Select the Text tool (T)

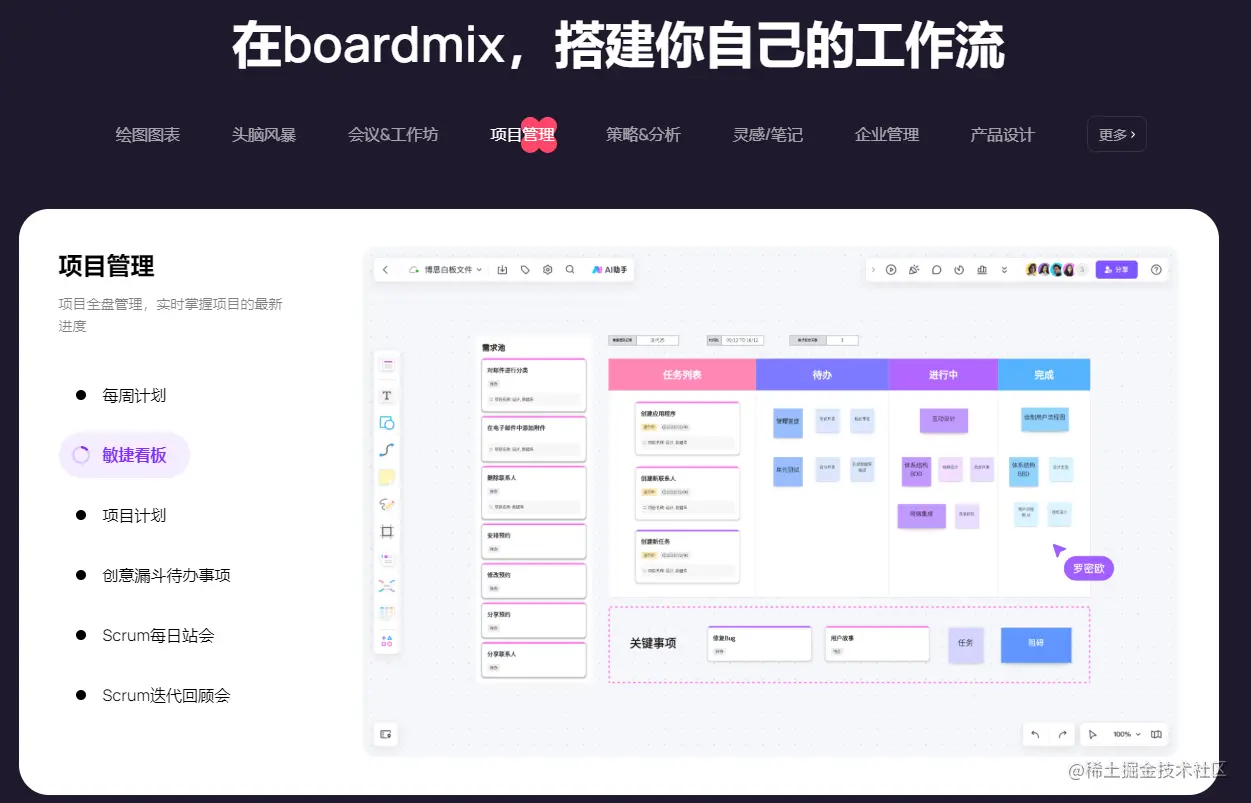pyautogui.click(x=387, y=395)
